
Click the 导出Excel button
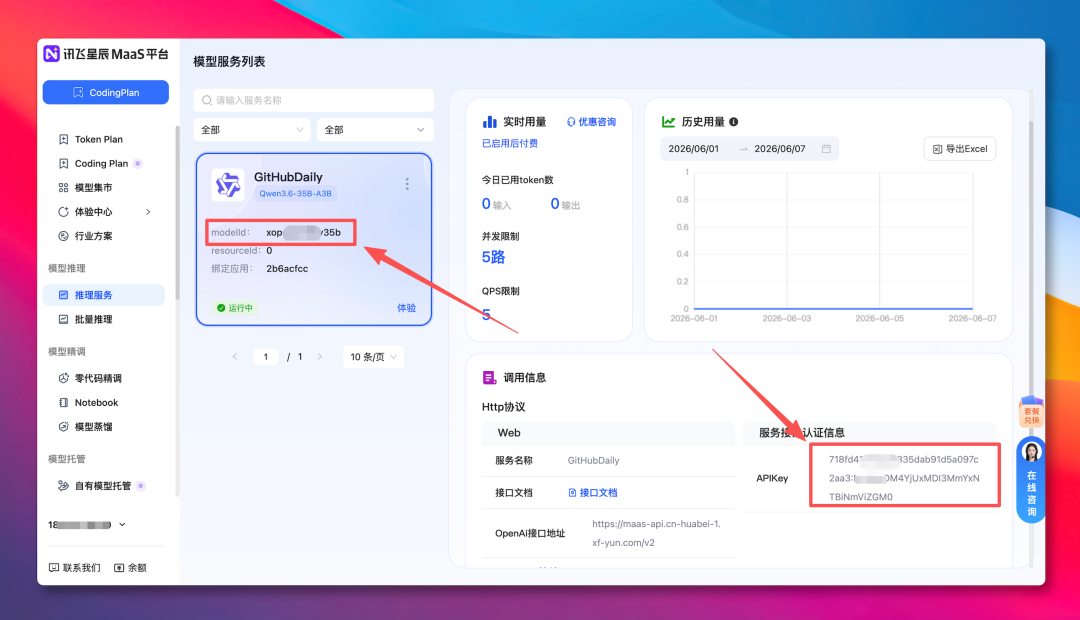click(959, 149)
